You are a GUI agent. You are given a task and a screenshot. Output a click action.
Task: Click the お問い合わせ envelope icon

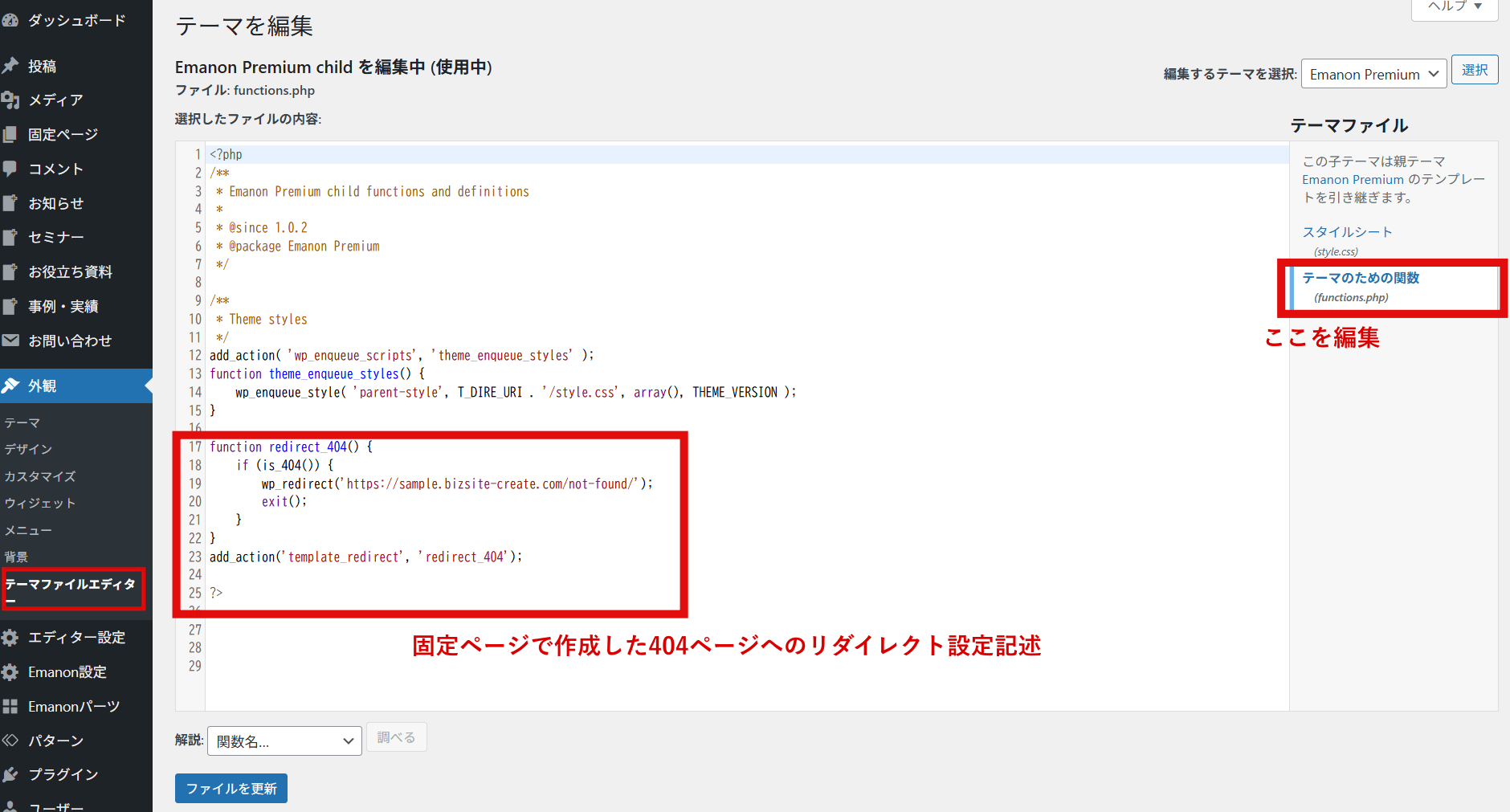pos(10,341)
